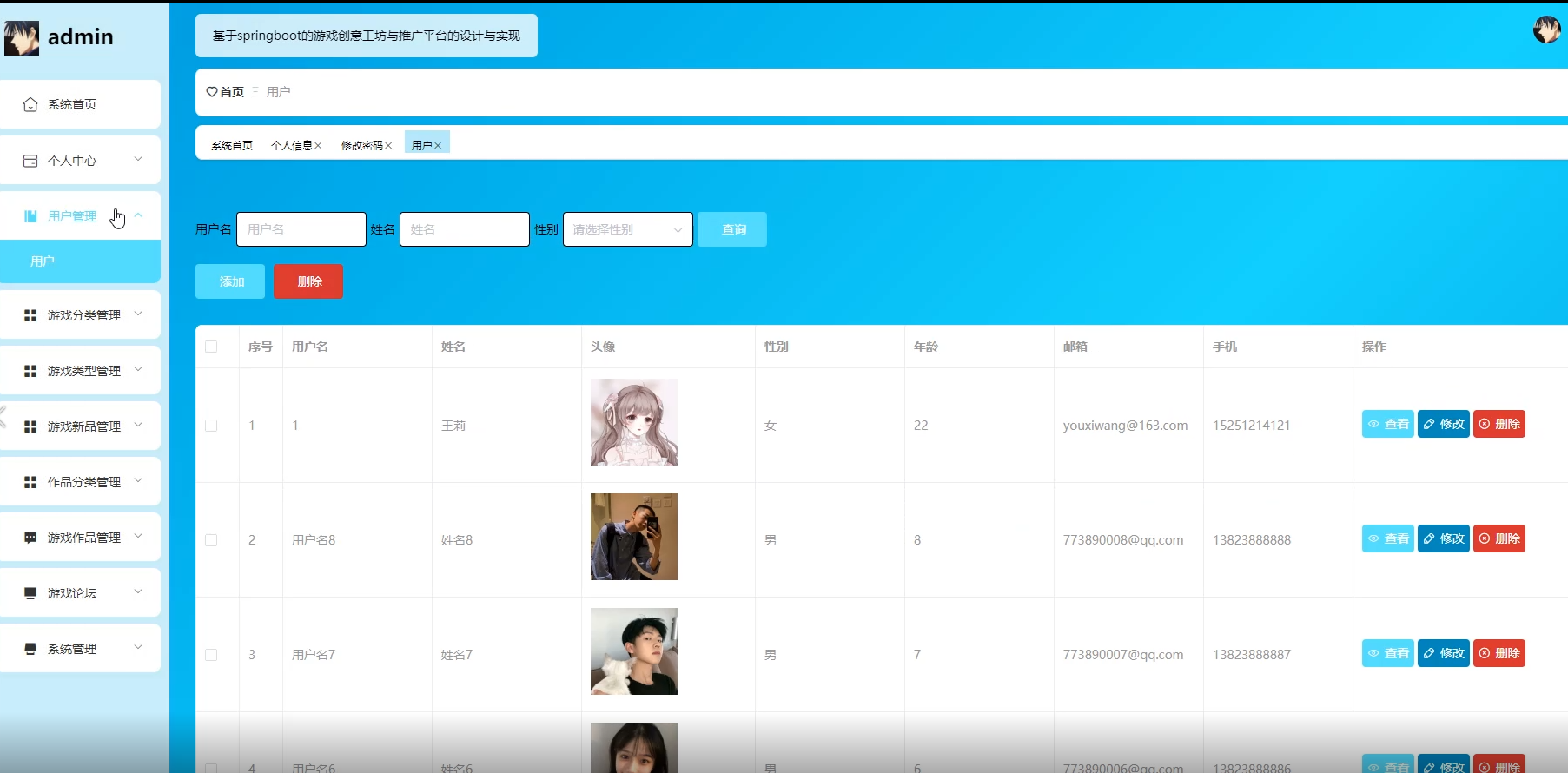Switch to the 个人信息 tab

coord(292,146)
